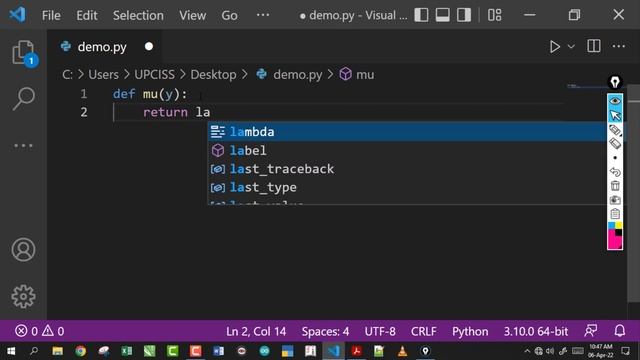Click the undo arrow in annotation toolbar
Image resolution: width=640 pixels, height=360 pixels.
615,172
